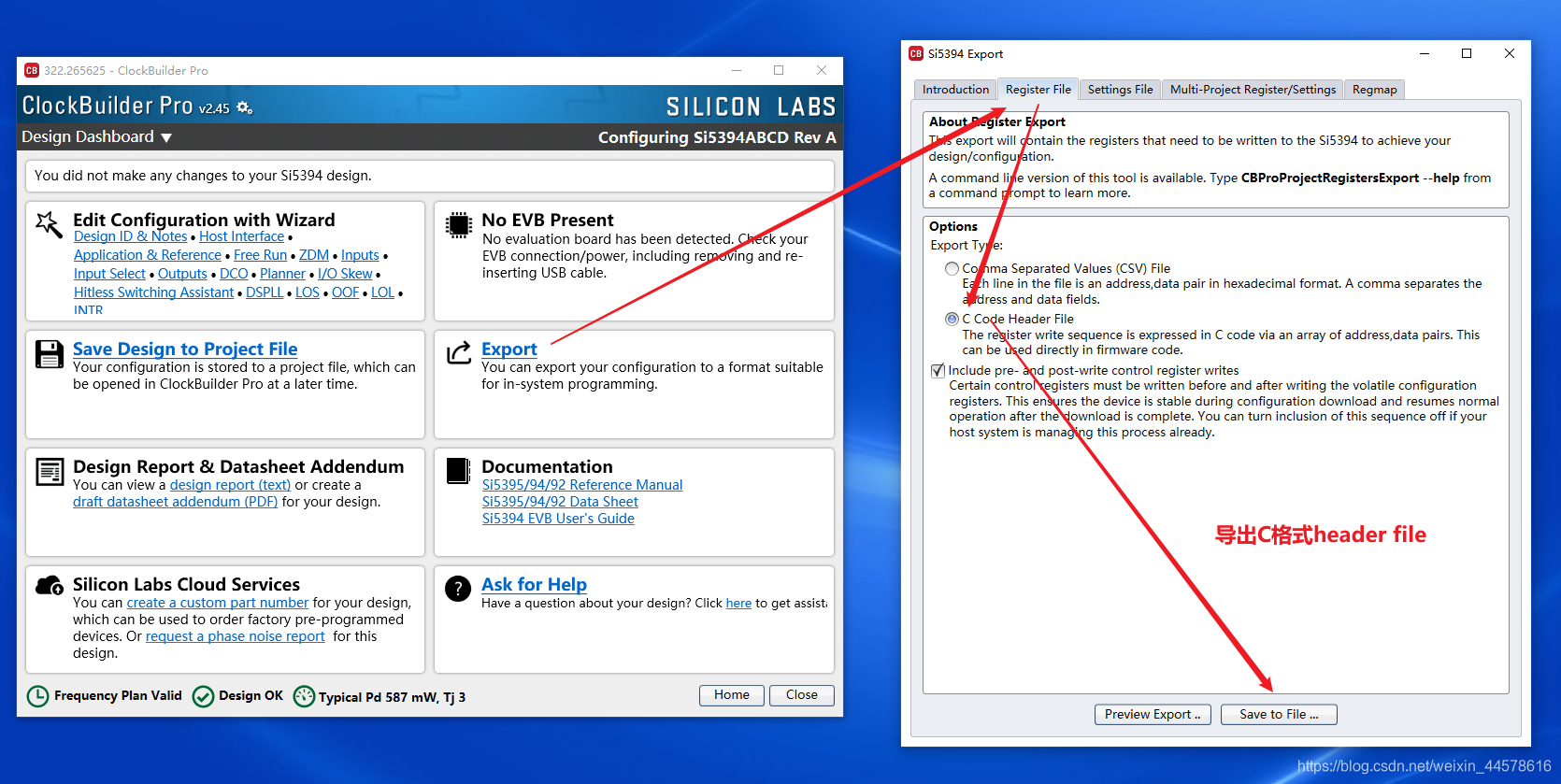1561x784 pixels.
Task: Click the export arrow icon
Action: pyautogui.click(x=458, y=352)
